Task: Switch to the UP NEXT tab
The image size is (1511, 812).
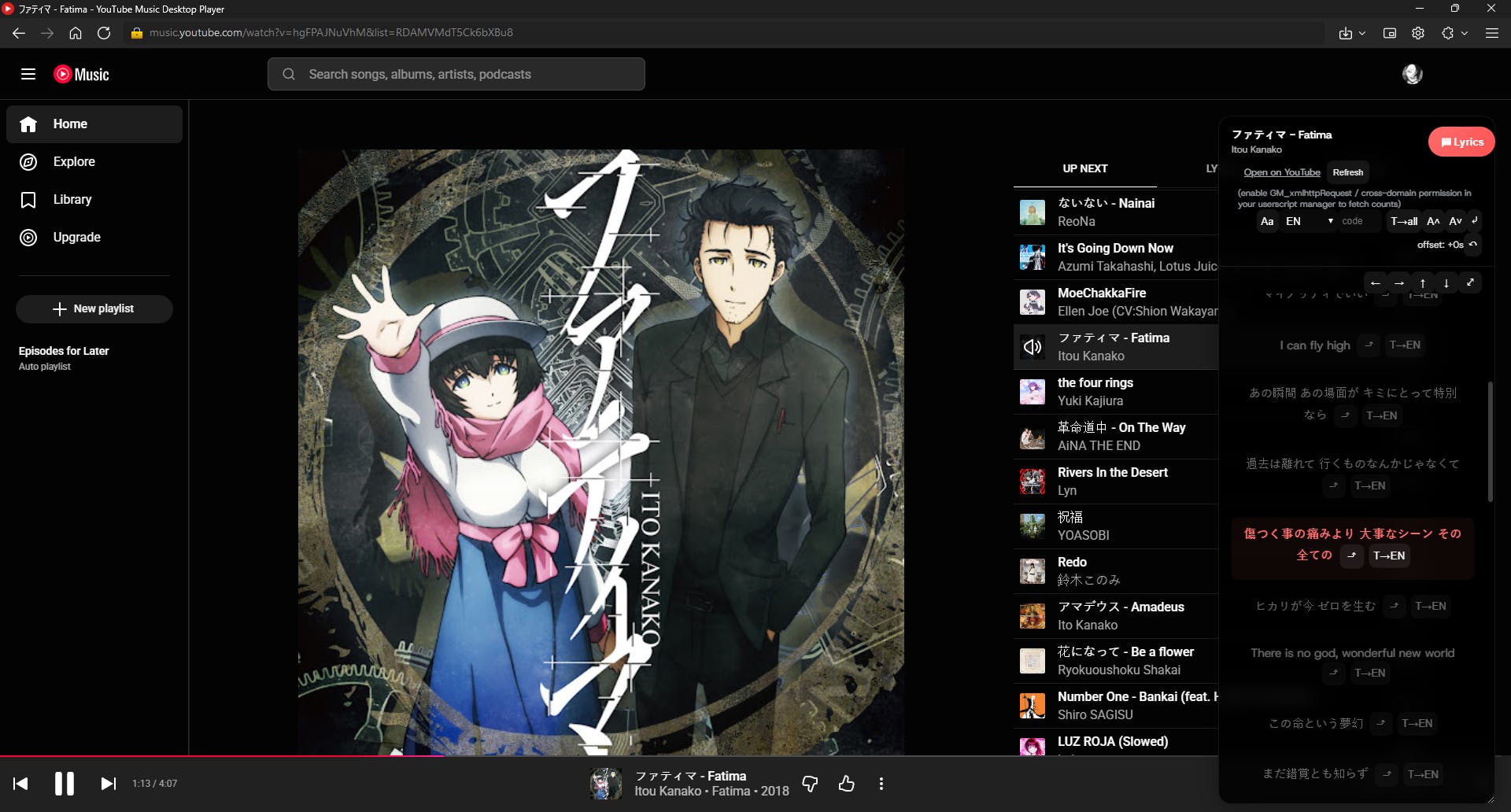Action: [x=1084, y=168]
